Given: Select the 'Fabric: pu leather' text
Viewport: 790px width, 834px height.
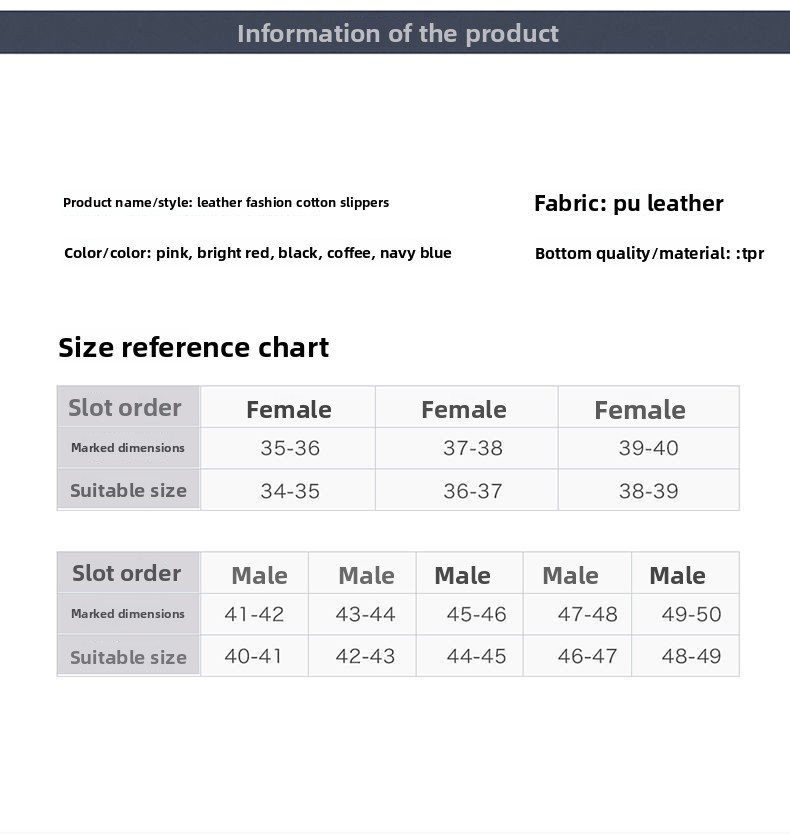Looking at the screenshot, I should pyautogui.click(x=628, y=203).
